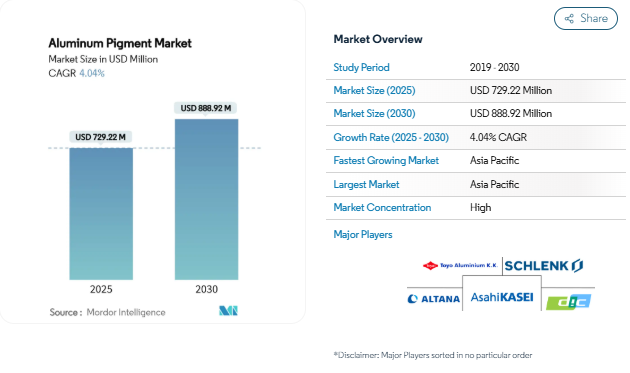Click the Major Players heading
The width and height of the screenshot is (630, 373).
[363, 234]
